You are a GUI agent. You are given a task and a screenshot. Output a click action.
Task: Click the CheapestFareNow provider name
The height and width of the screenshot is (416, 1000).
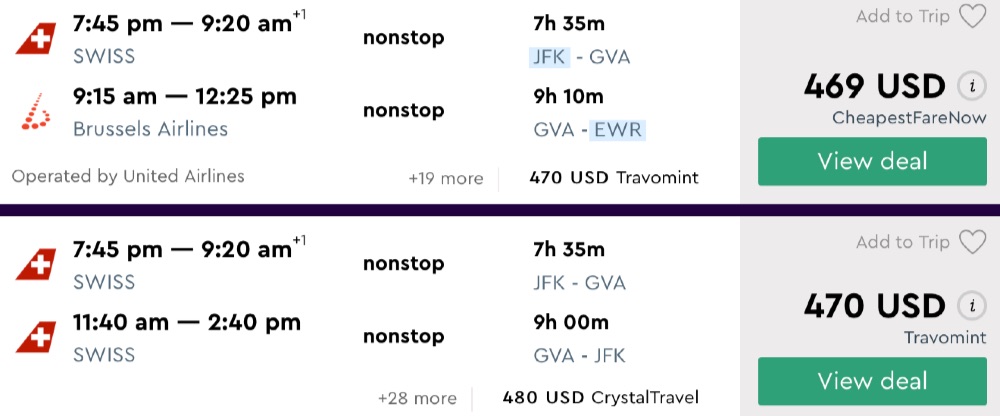[909, 118]
